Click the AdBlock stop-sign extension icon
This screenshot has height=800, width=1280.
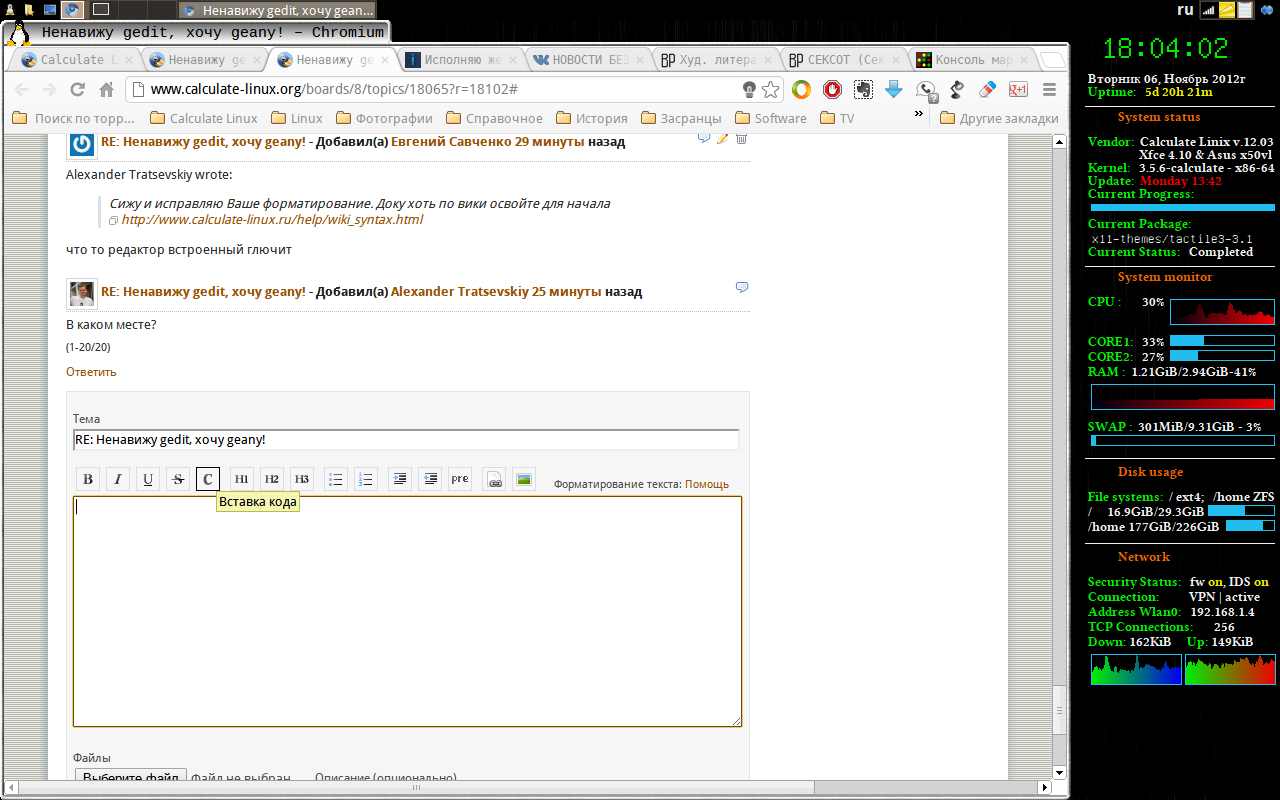coord(832,90)
